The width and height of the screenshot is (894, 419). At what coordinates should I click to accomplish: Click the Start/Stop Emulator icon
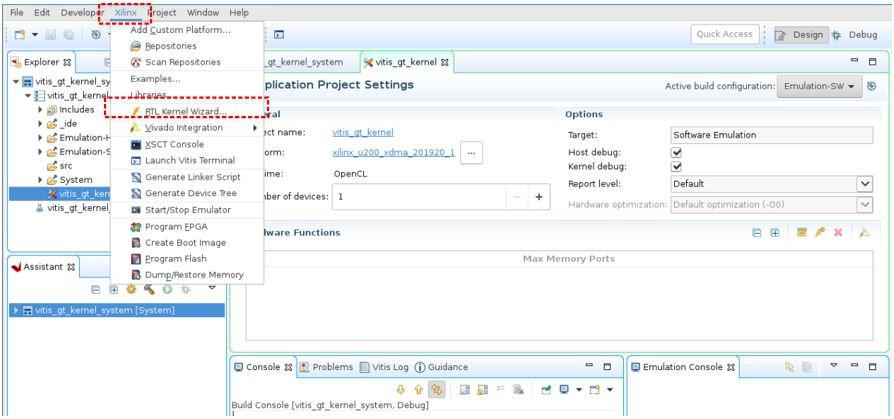[x=136, y=210]
